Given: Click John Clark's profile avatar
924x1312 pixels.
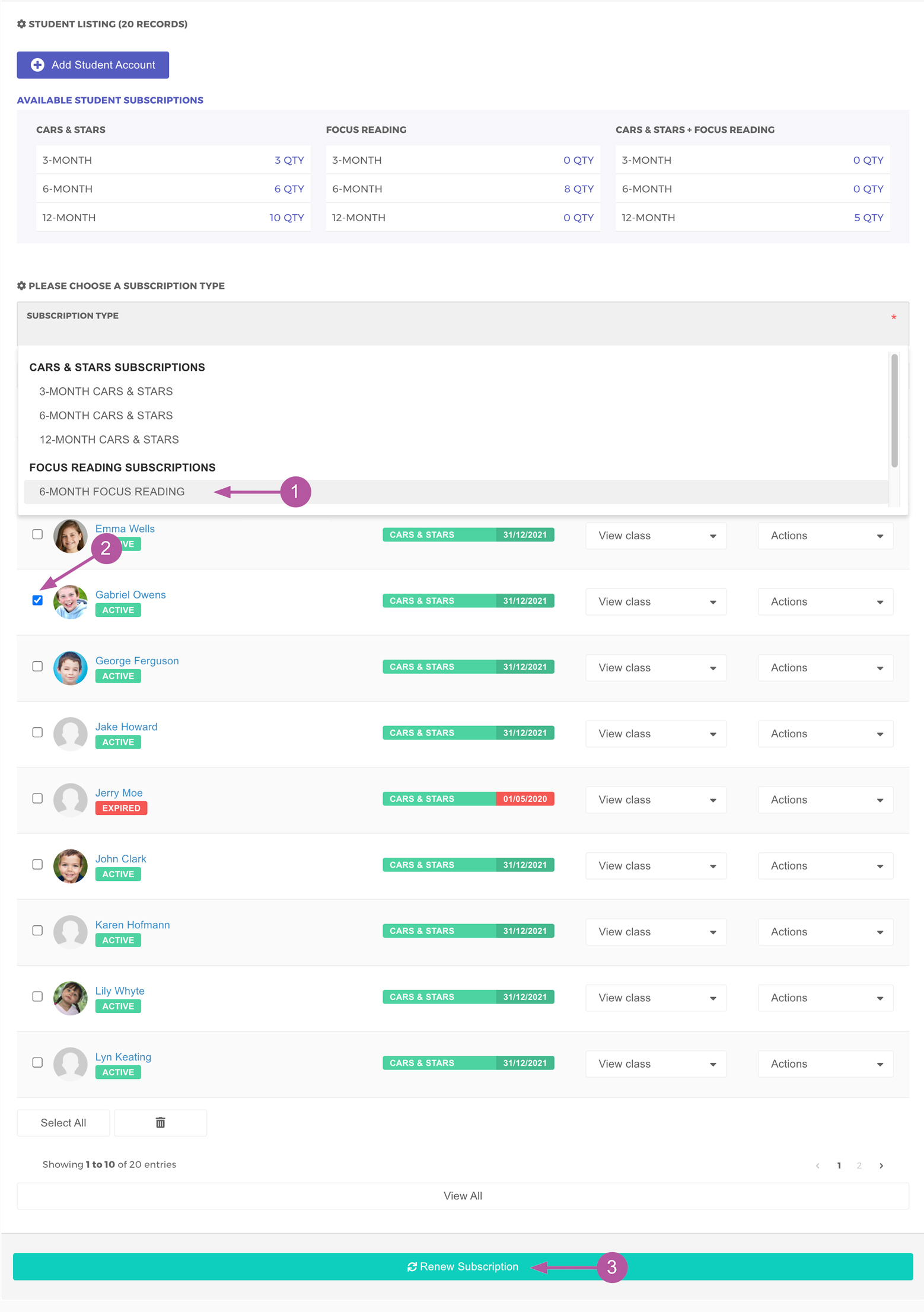Looking at the screenshot, I should (70, 866).
